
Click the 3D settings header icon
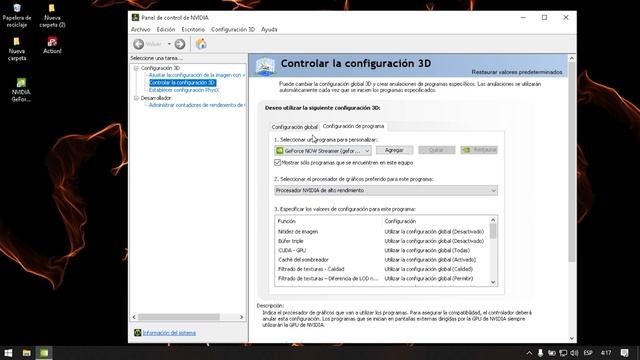(265, 66)
